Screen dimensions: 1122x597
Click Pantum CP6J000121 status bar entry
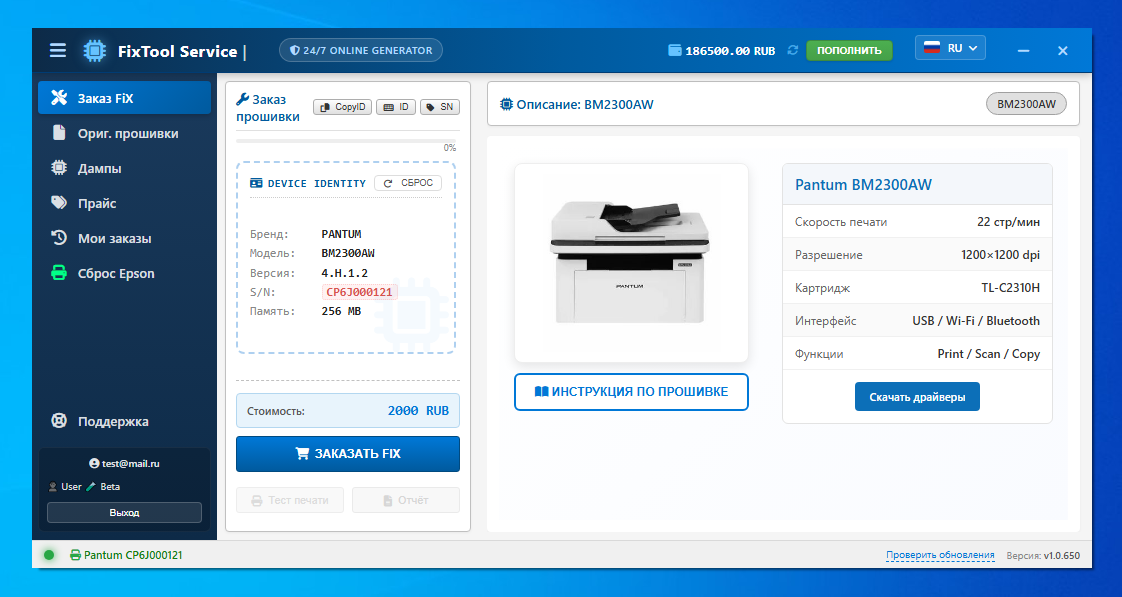126,555
